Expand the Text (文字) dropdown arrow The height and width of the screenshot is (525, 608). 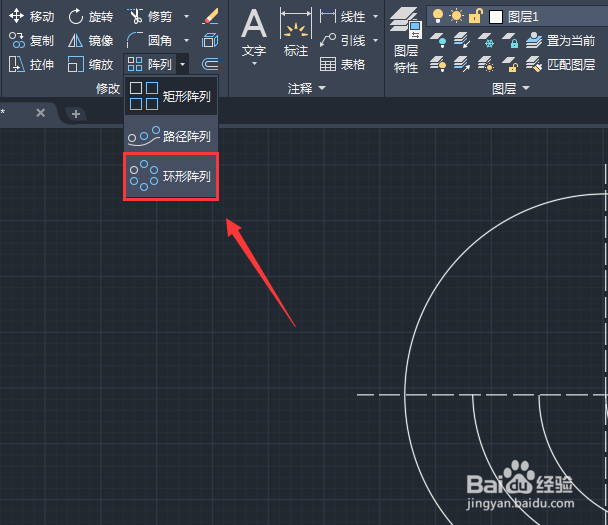click(x=254, y=64)
